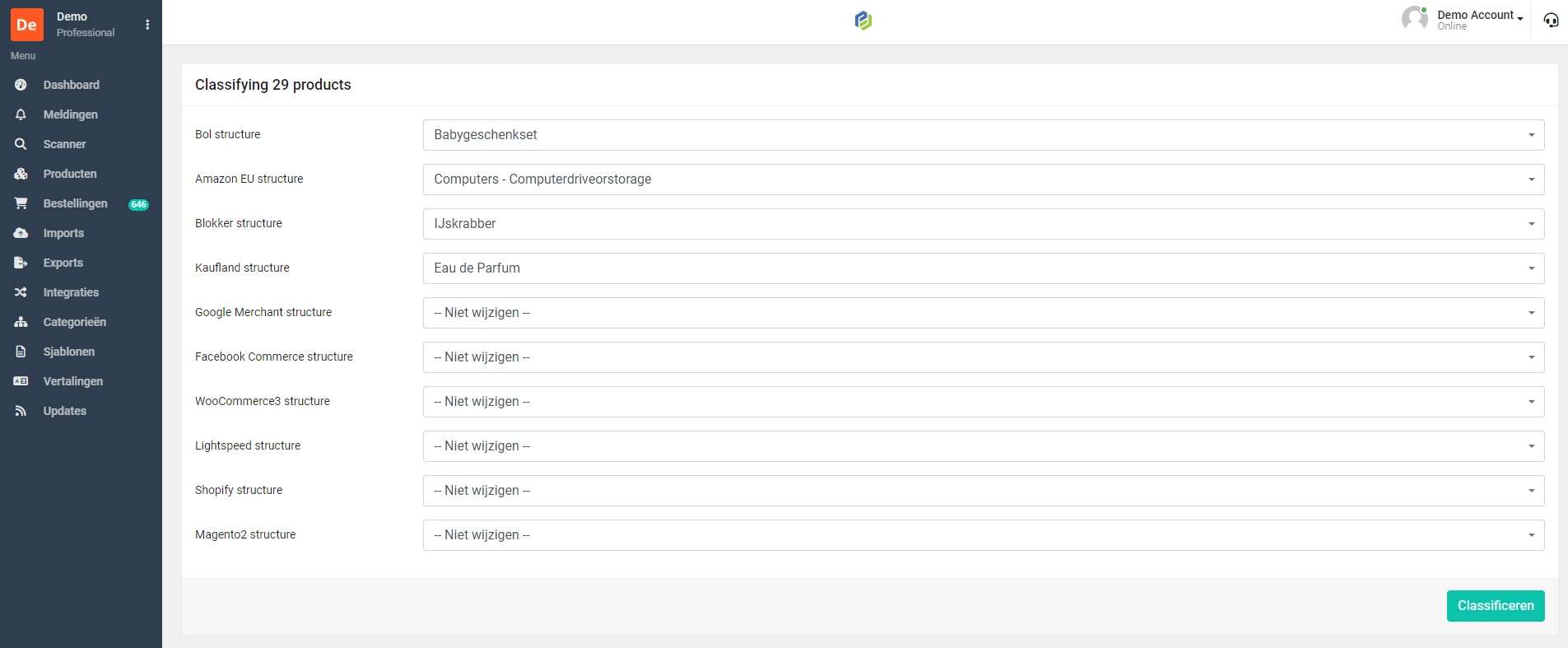Click the Meldingen bell icon
1568x648 pixels.
tap(21, 114)
